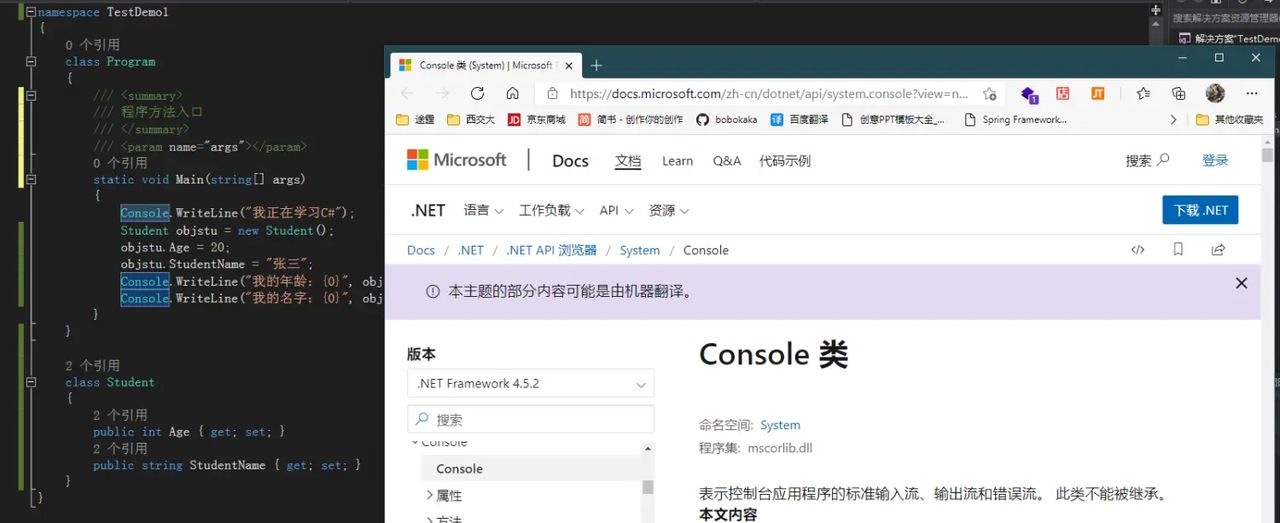Bookmark this doc with the save icon
This screenshot has width=1280, height=523.
point(1178,250)
